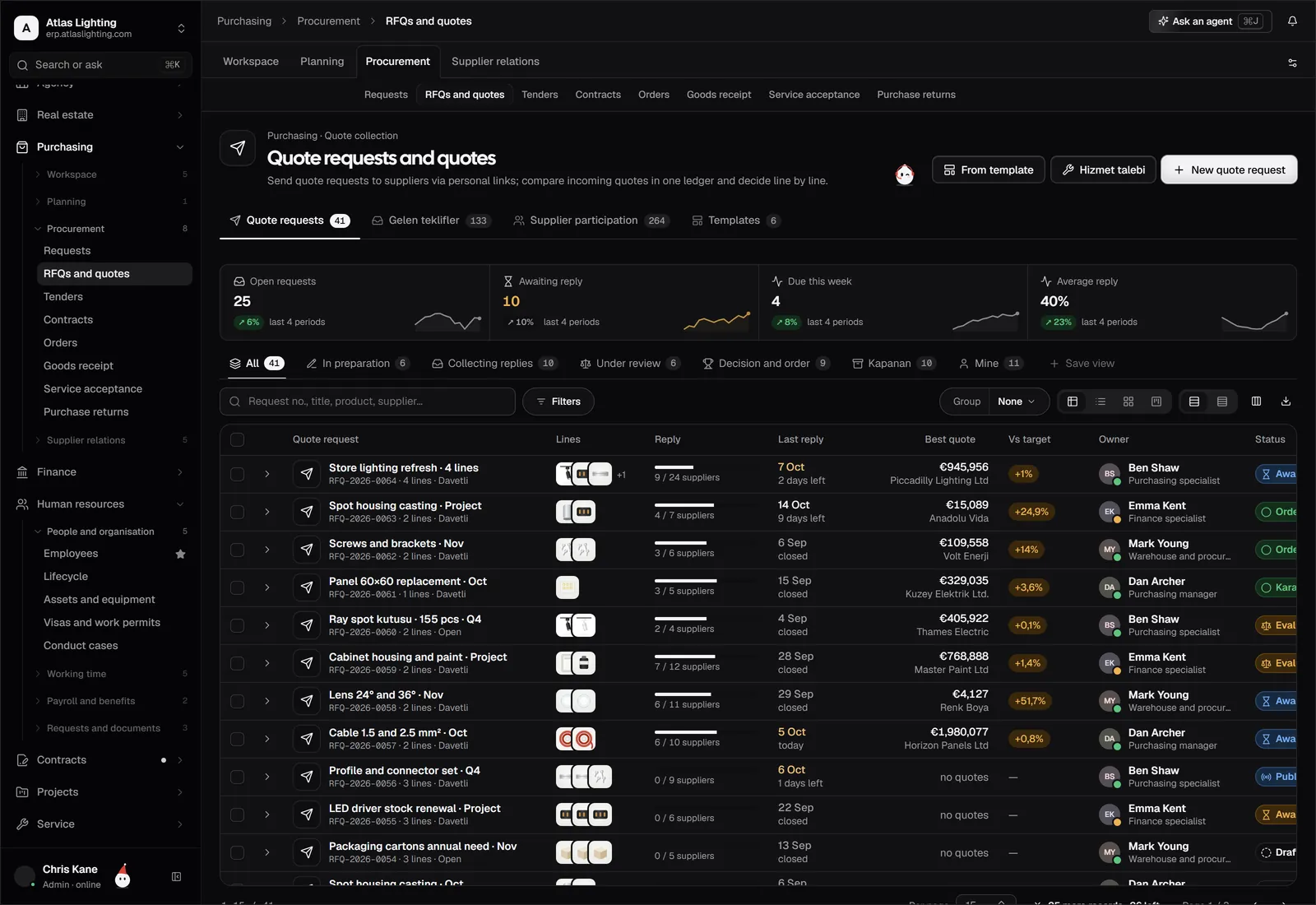Open view settings sliders icon

pos(1292,63)
